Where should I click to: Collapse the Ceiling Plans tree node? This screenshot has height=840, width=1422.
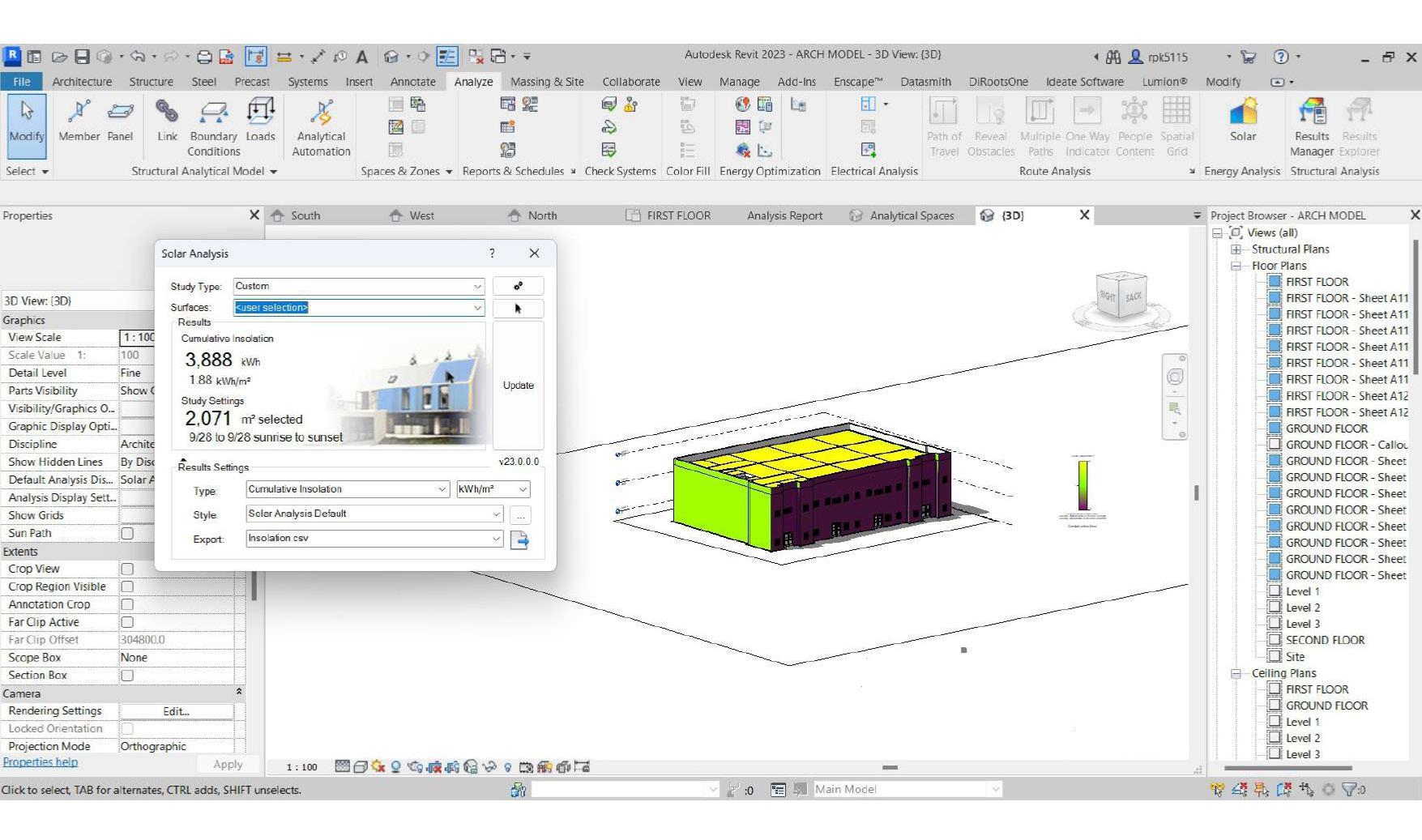tap(1236, 673)
